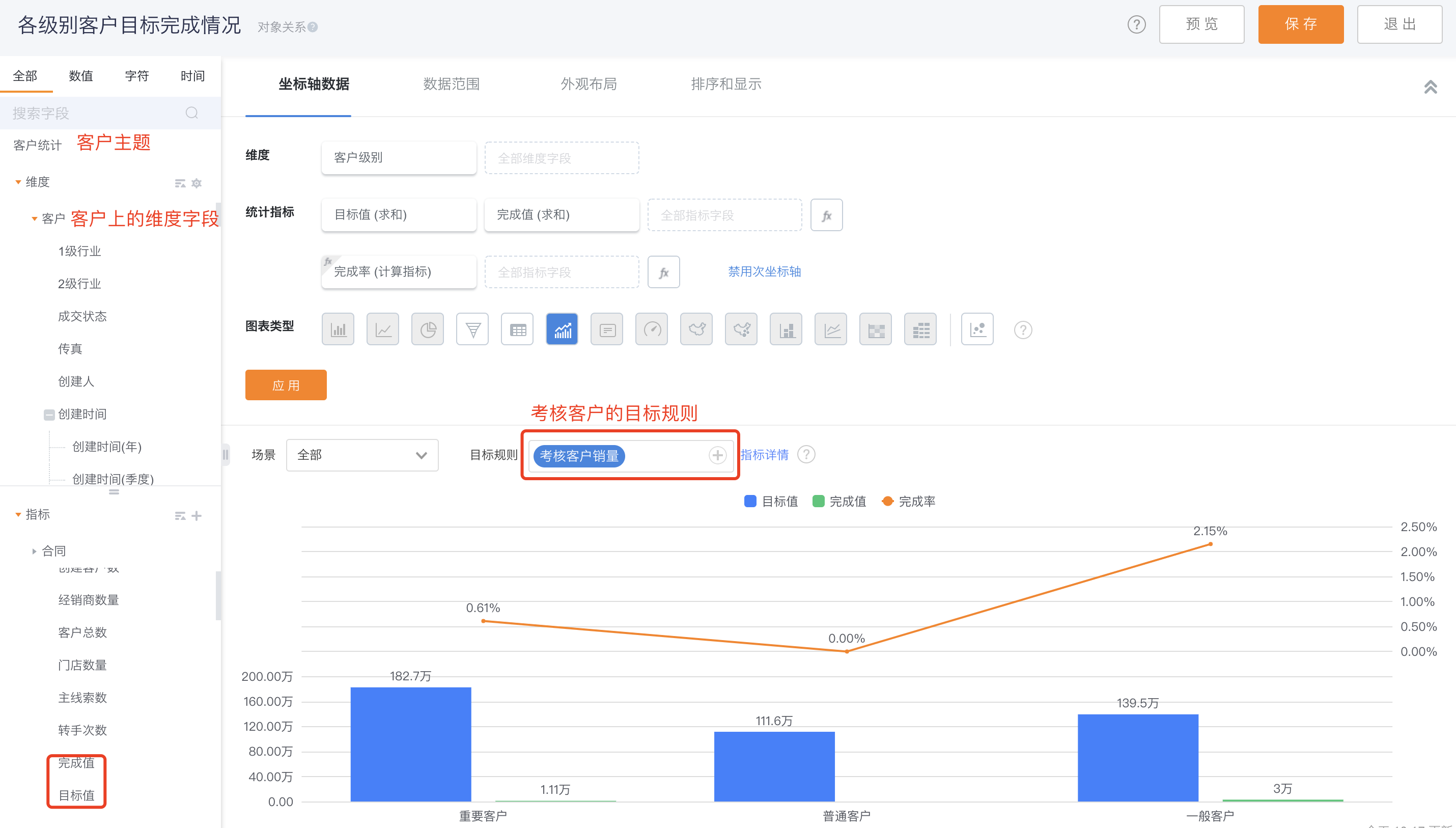Viewport: 1456px width, 828px height.
Task: Click the 客户级别 dimension chip
Action: click(399, 157)
